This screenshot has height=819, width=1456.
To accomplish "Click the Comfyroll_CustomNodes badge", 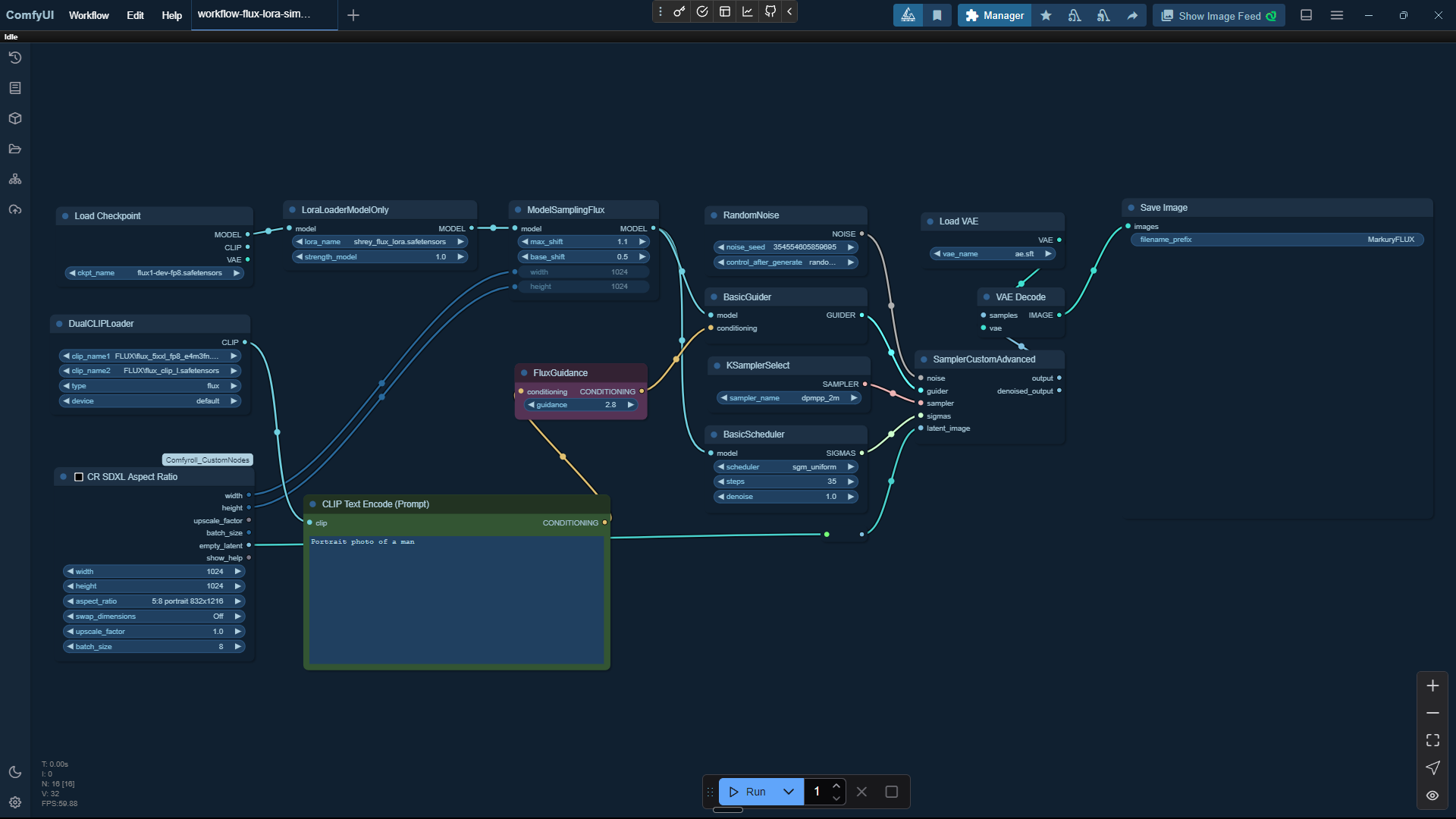I will (x=207, y=460).
